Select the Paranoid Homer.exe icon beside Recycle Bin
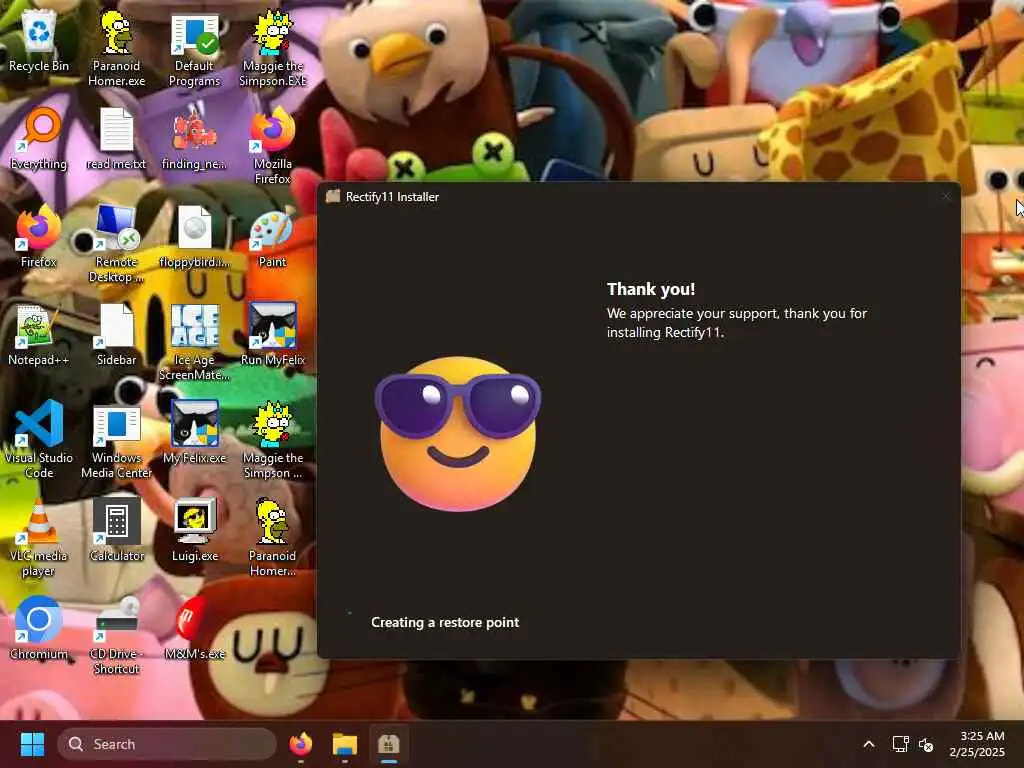Image resolution: width=1024 pixels, height=768 pixels. coord(116,48)
